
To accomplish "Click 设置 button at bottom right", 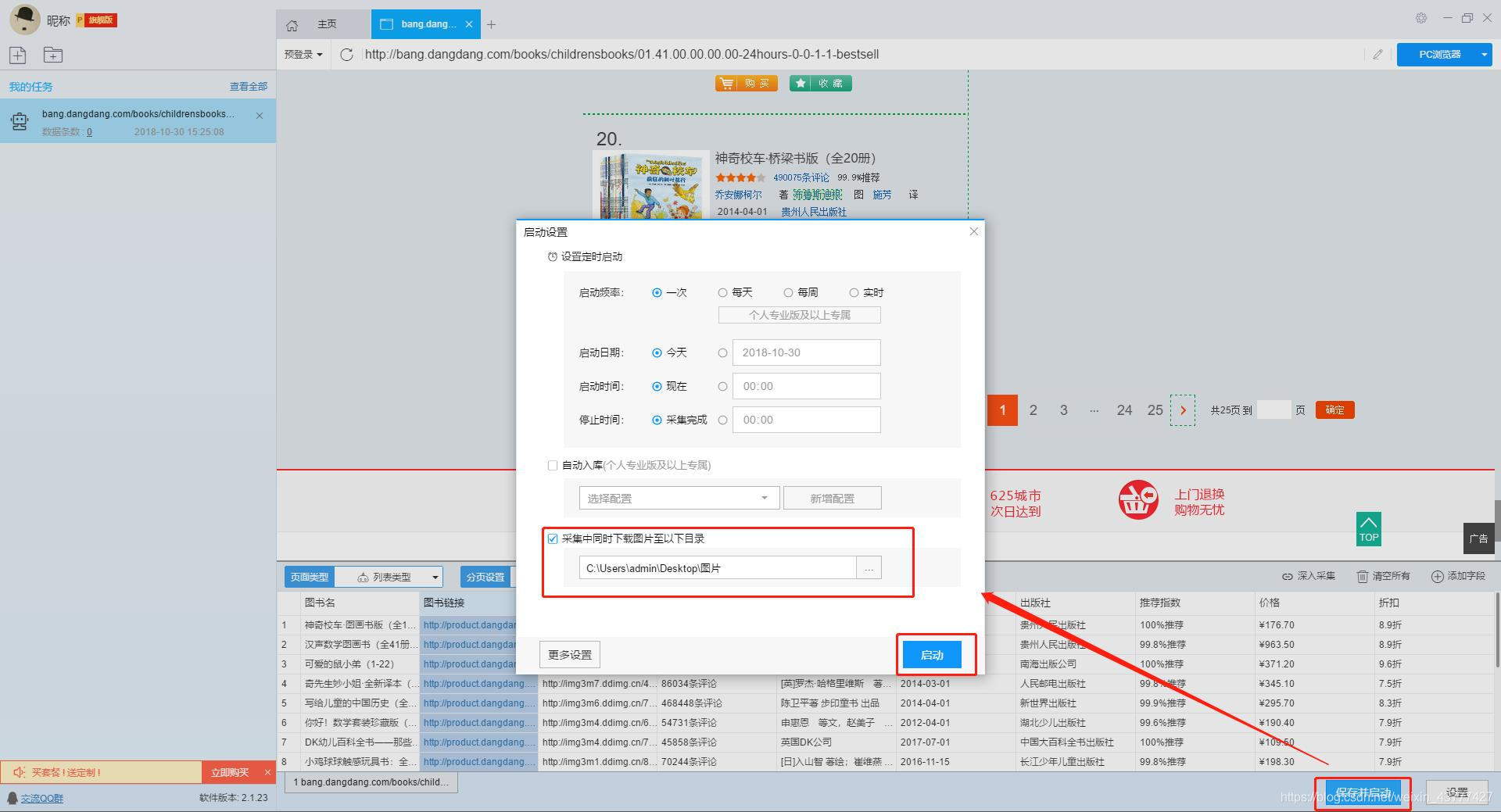I will pyautogui.click(x=1457, y=792).
